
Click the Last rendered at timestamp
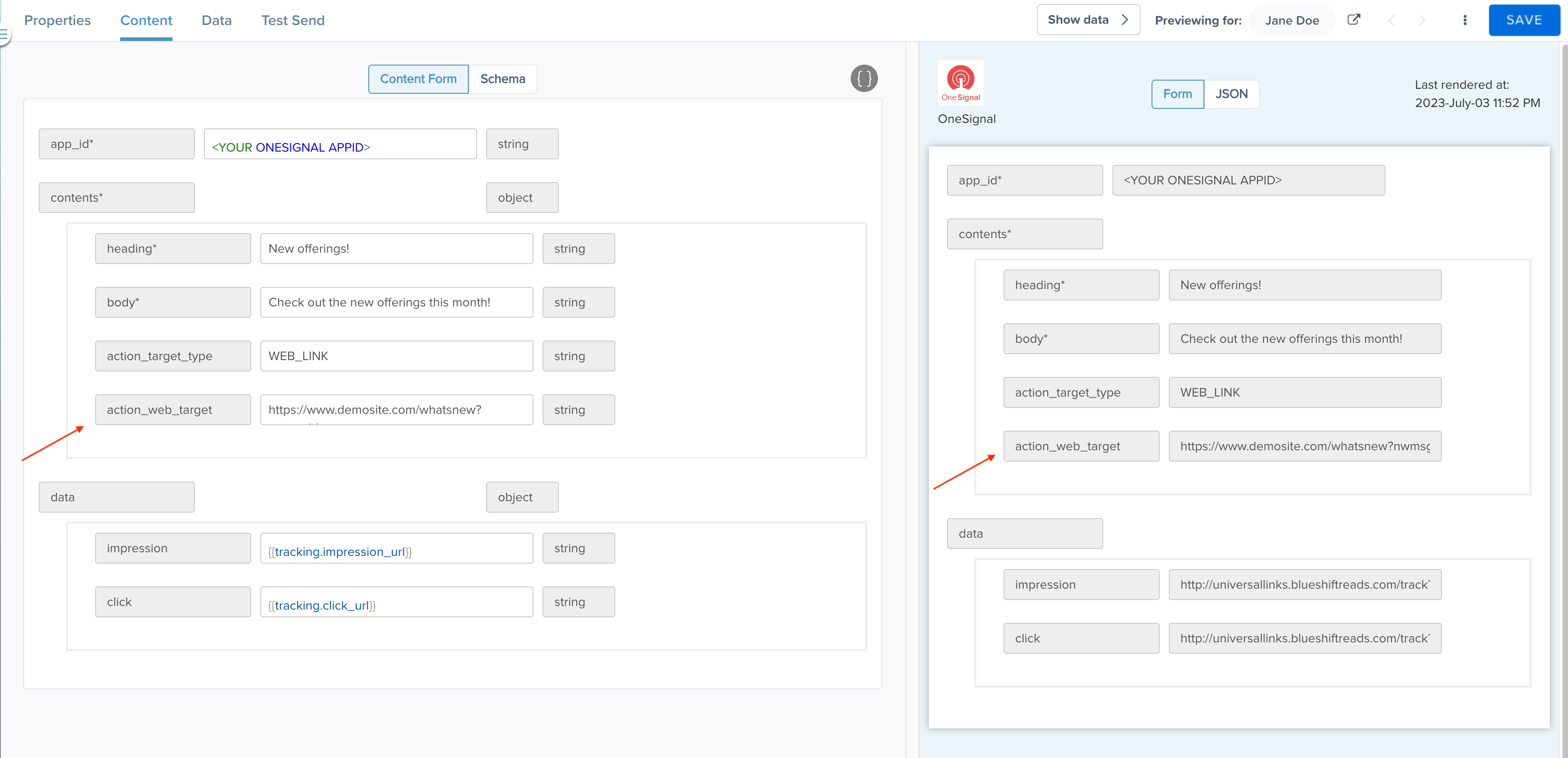pyautogui.click(x=1477, y=94)
